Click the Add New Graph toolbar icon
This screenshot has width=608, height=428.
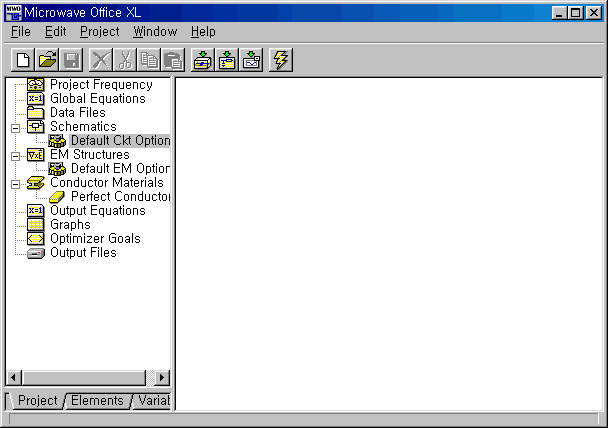pyautogui.click(x=251, y=60)
